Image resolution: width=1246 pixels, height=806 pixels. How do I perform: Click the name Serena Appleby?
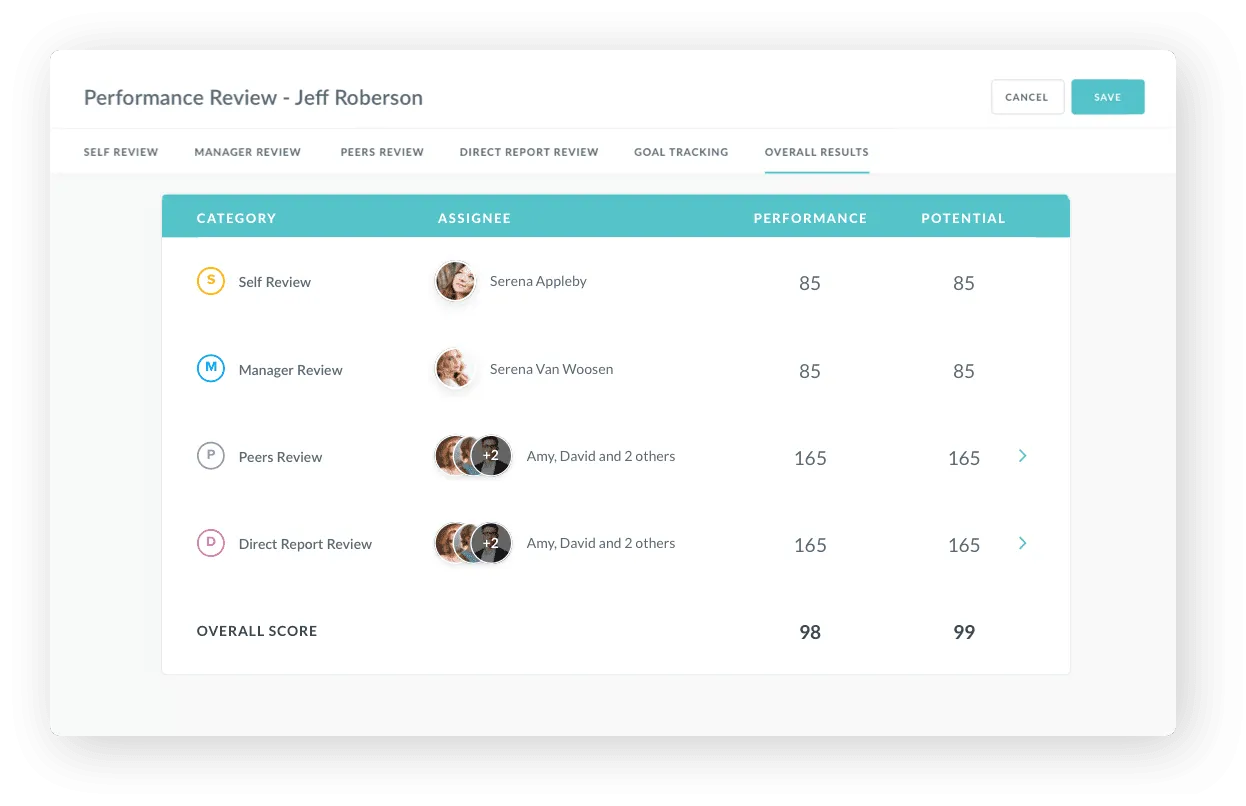pyautogui.click(x=538, y=282)
